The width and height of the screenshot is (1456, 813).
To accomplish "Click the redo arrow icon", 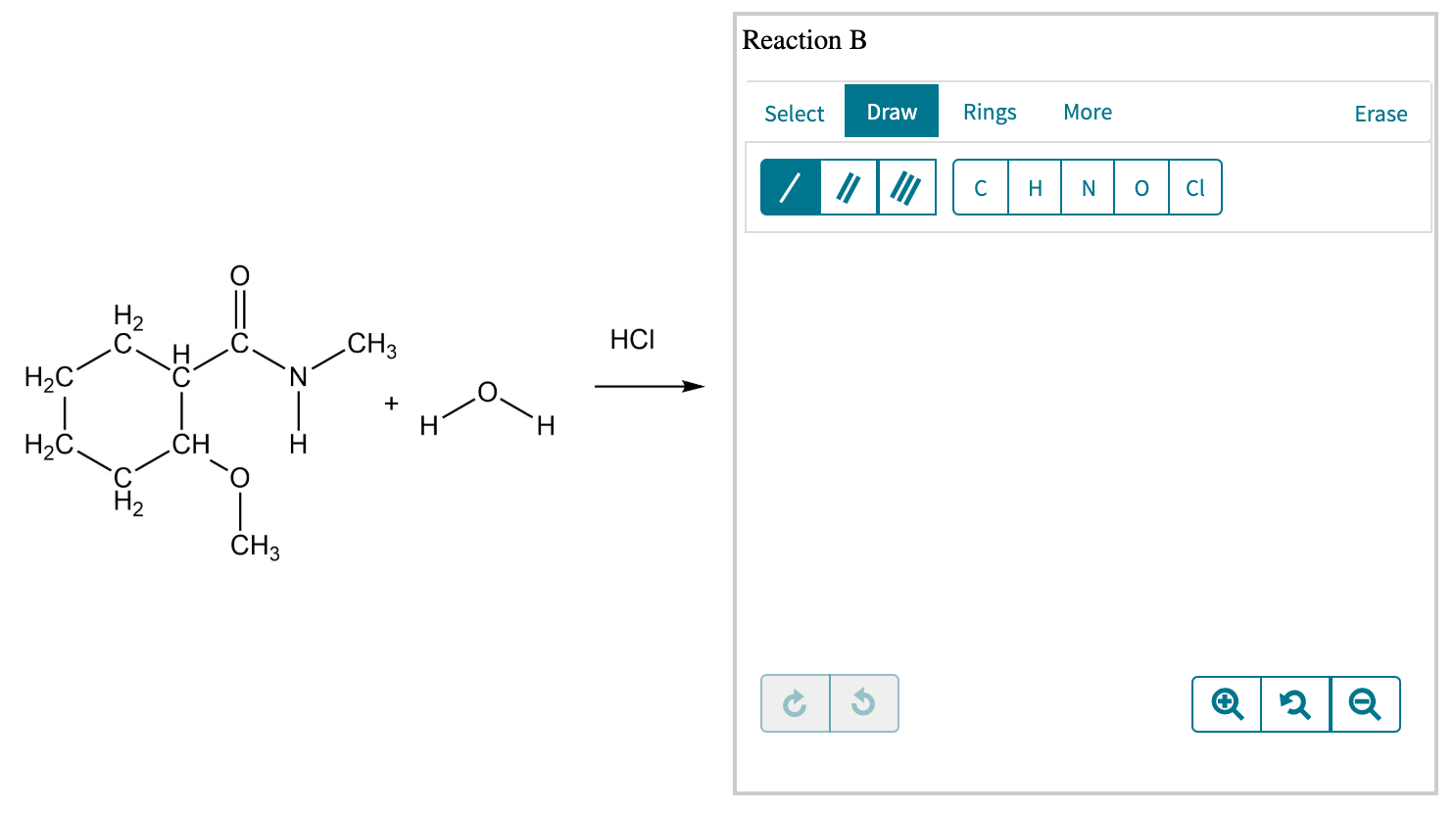I will coord(795,703).
